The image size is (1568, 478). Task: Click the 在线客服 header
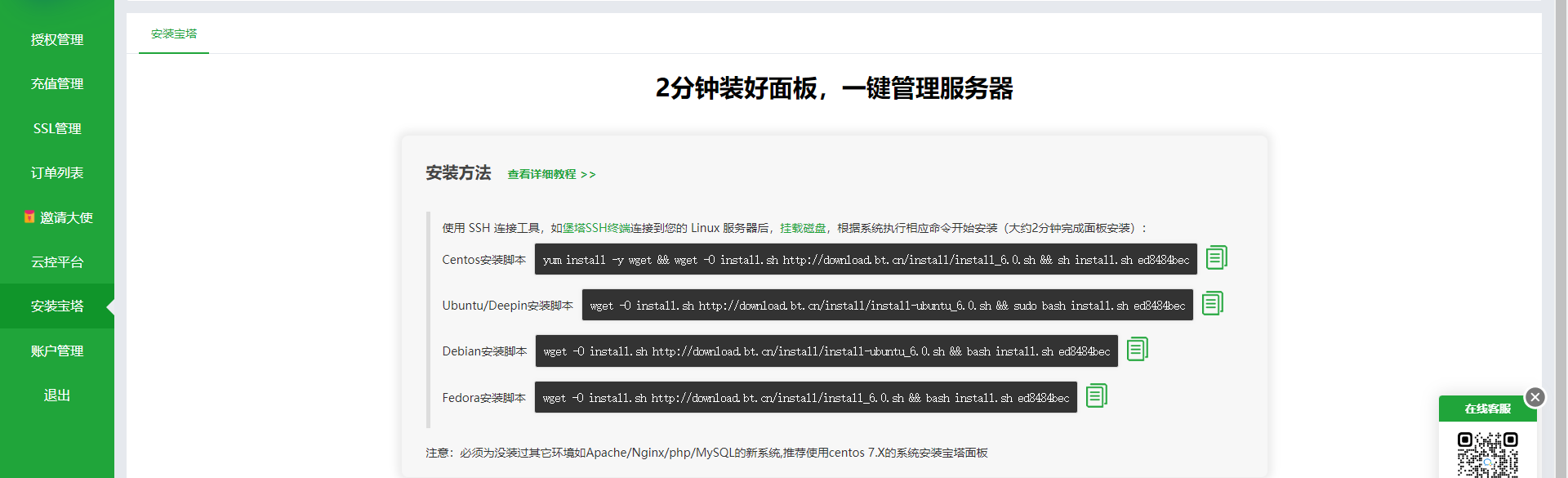(1488, 409)
